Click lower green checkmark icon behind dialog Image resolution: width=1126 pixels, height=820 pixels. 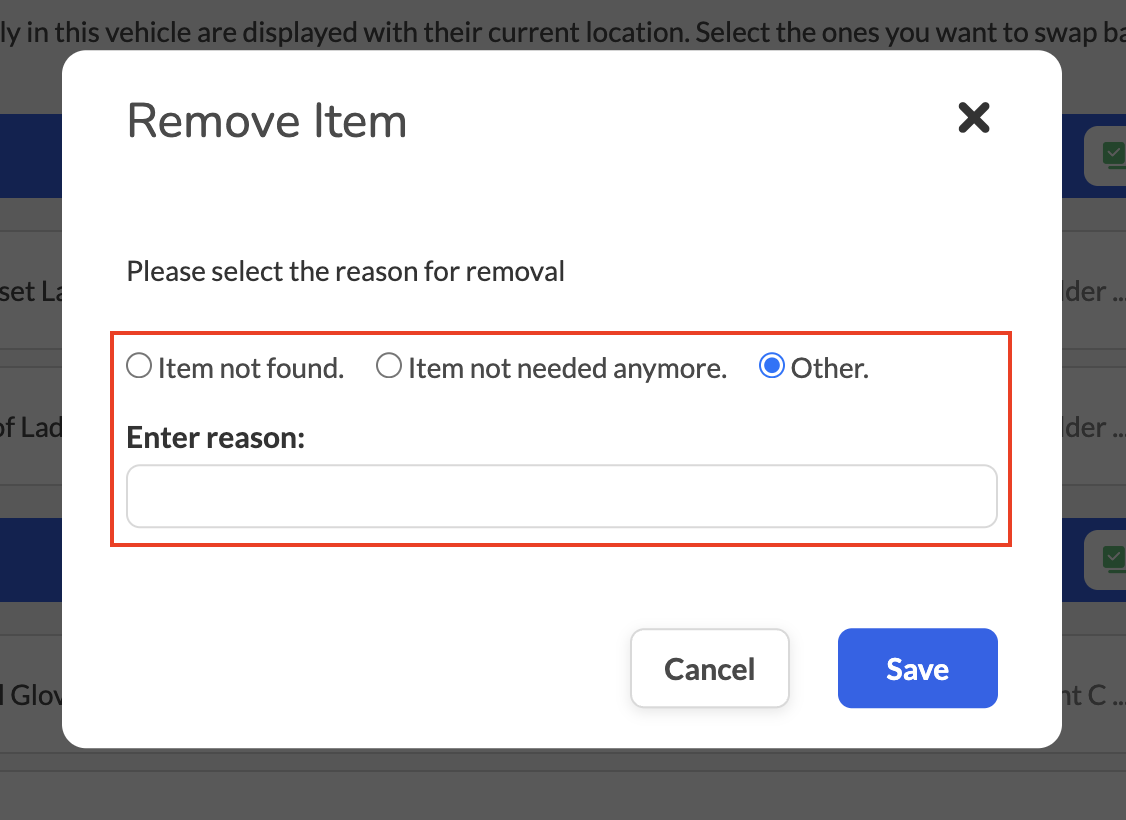[x=1114, y=559]
